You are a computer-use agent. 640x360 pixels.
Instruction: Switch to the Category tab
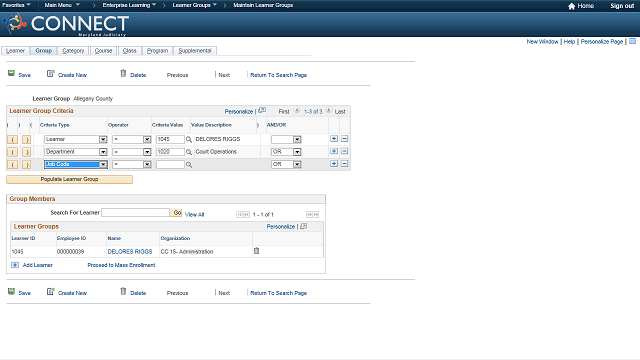point(73,51)
